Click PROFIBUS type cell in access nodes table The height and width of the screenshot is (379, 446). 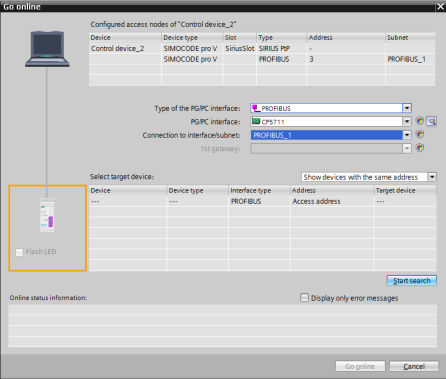pos(281,59)
